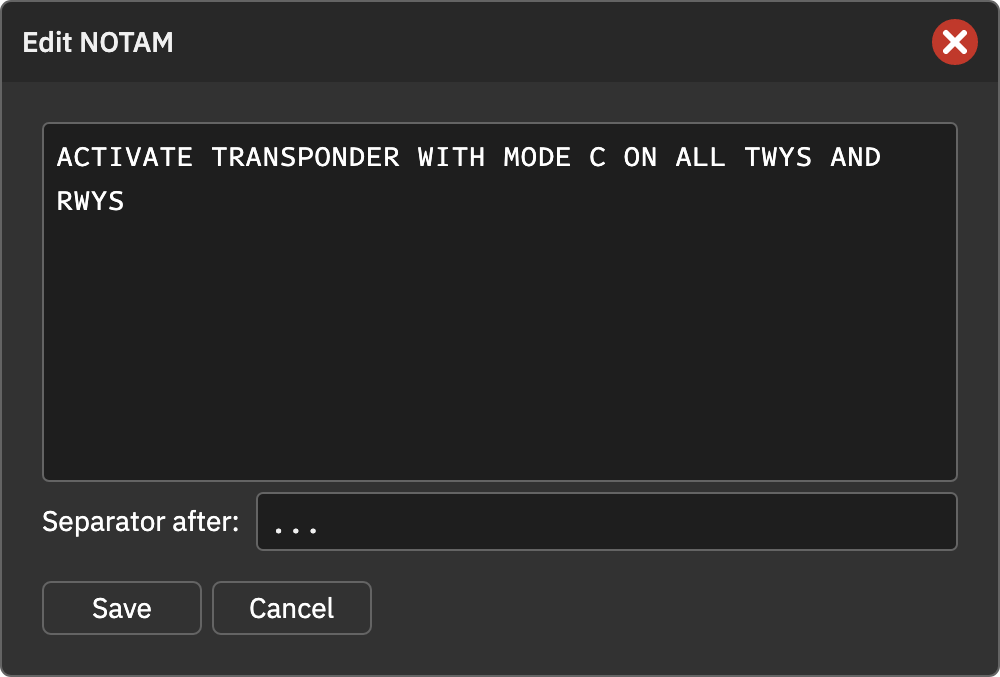Click the word ON in NOTAM text

coord(640,157)
